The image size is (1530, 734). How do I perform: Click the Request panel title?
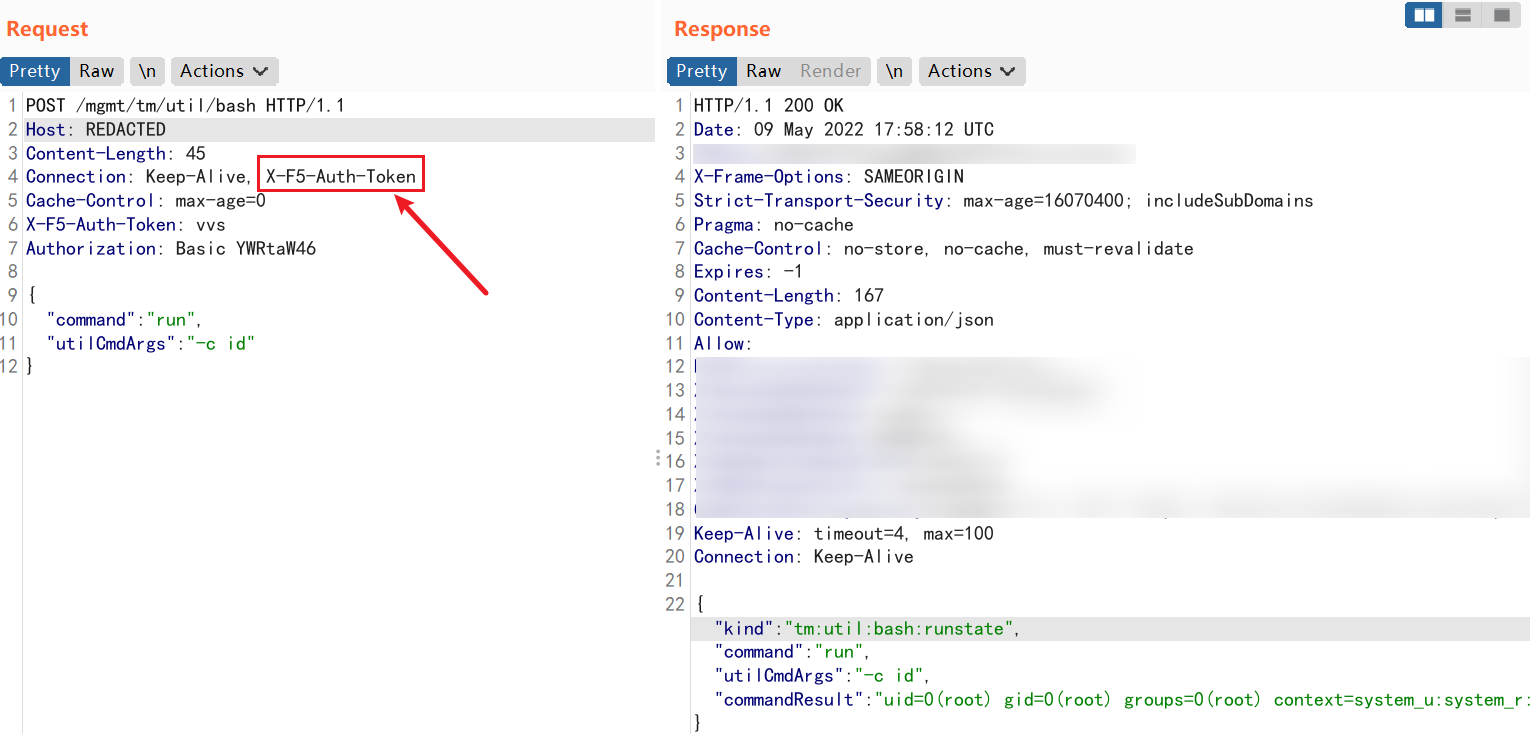coord(47,29)
